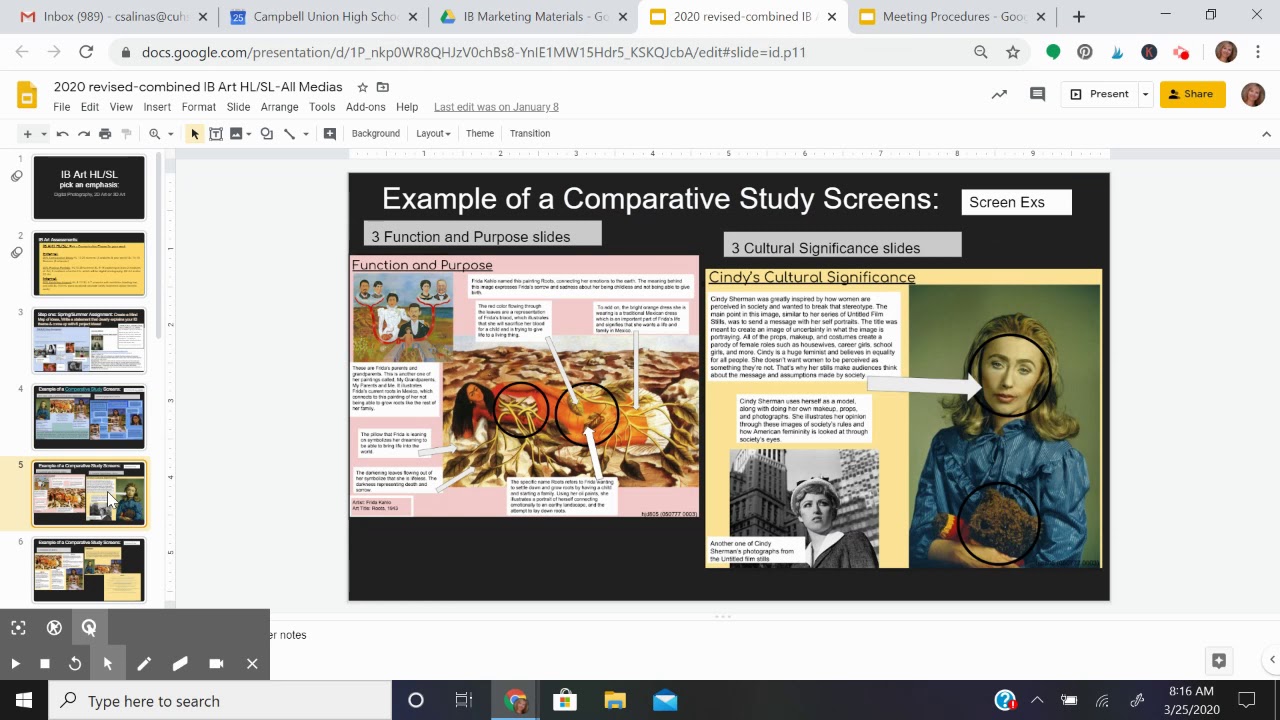The width and height of the screenshot is (1280, 720).
Task: Select the Text box tool
Action: (215, 134)
